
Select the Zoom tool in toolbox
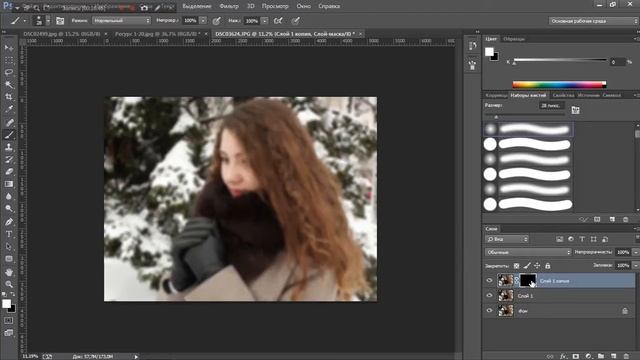pos(9,284)
